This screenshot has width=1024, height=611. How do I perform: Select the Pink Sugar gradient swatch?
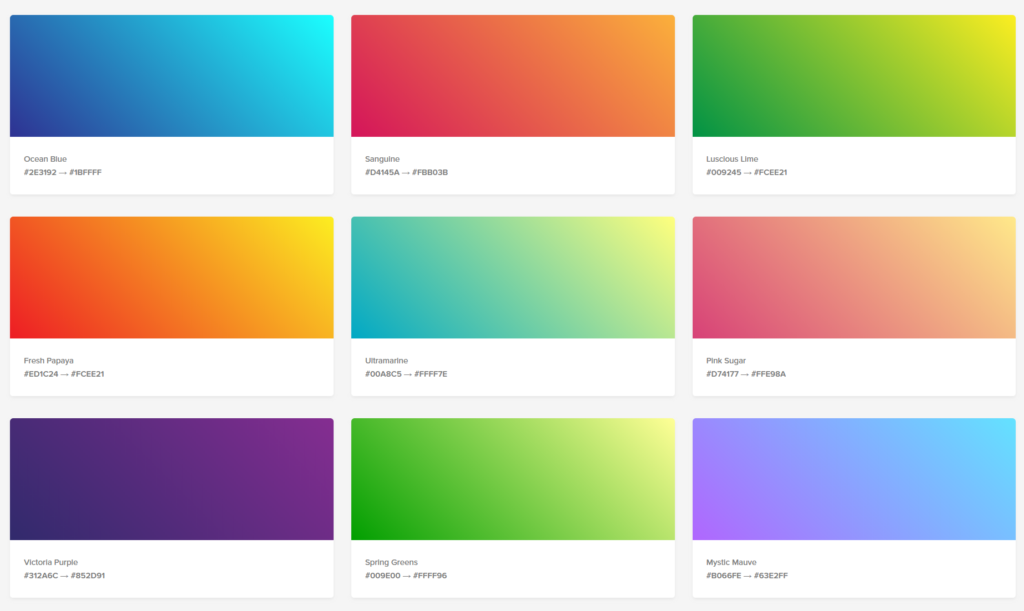coord(854,277)
